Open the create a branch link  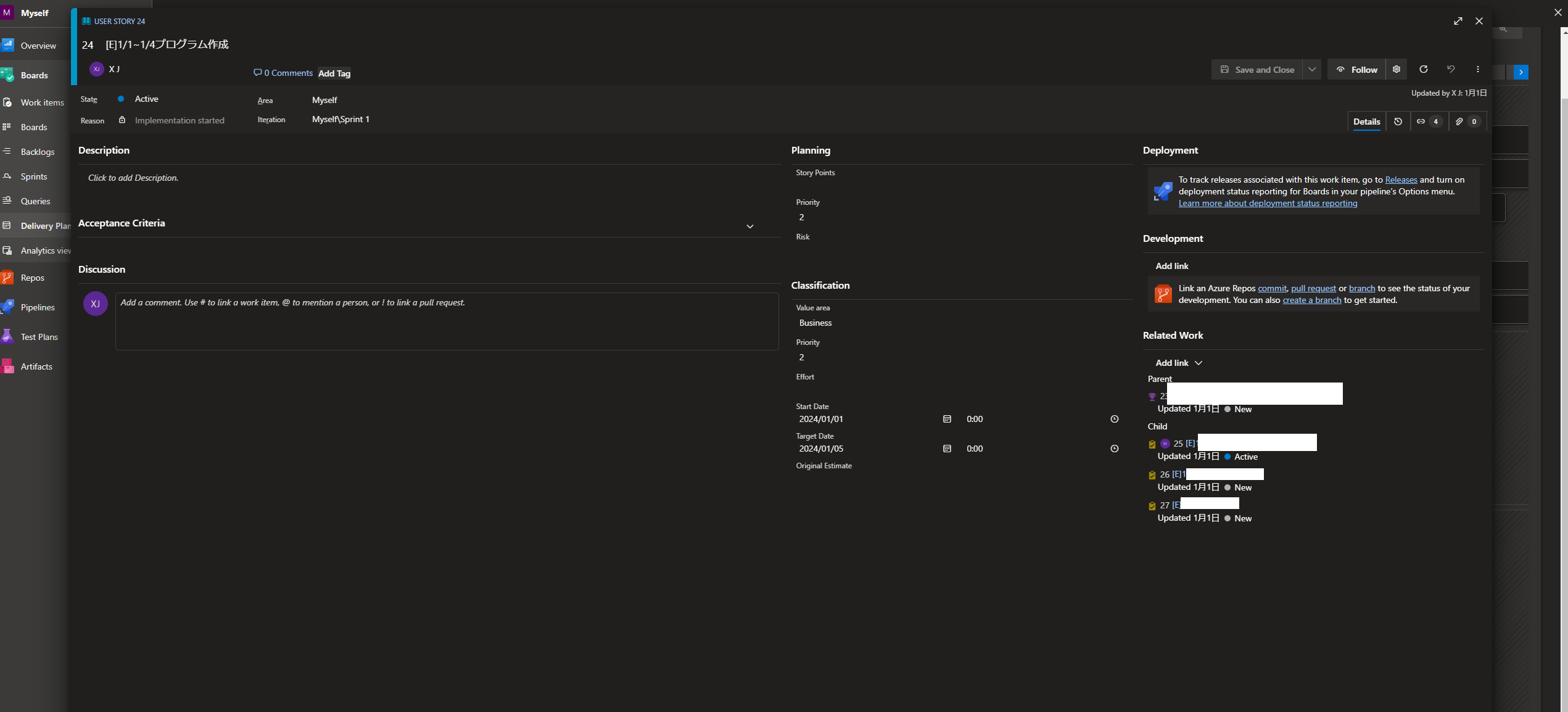click(1311, 300)
